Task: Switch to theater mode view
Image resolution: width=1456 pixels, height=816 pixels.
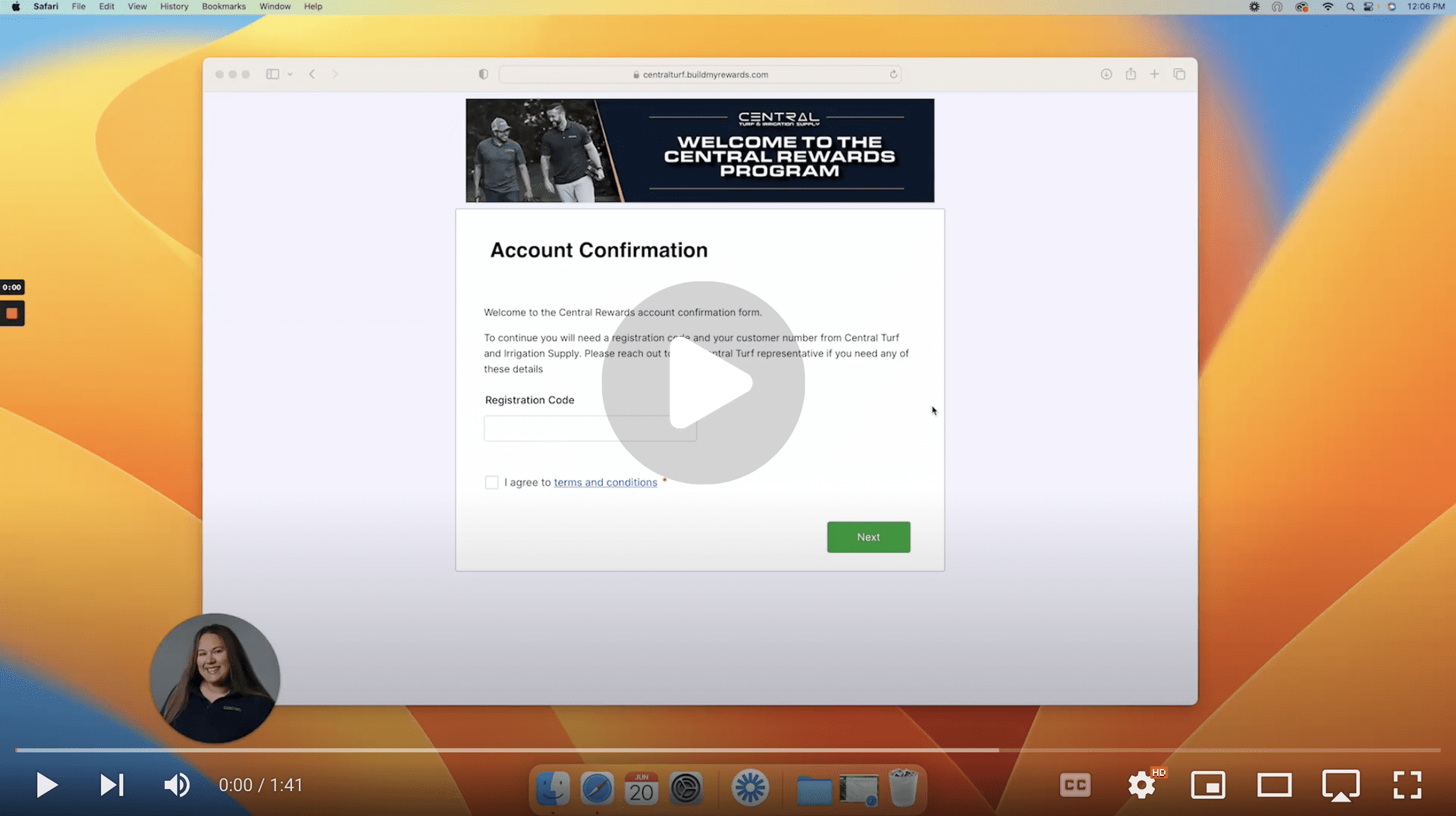Action: click(1274, 785)
